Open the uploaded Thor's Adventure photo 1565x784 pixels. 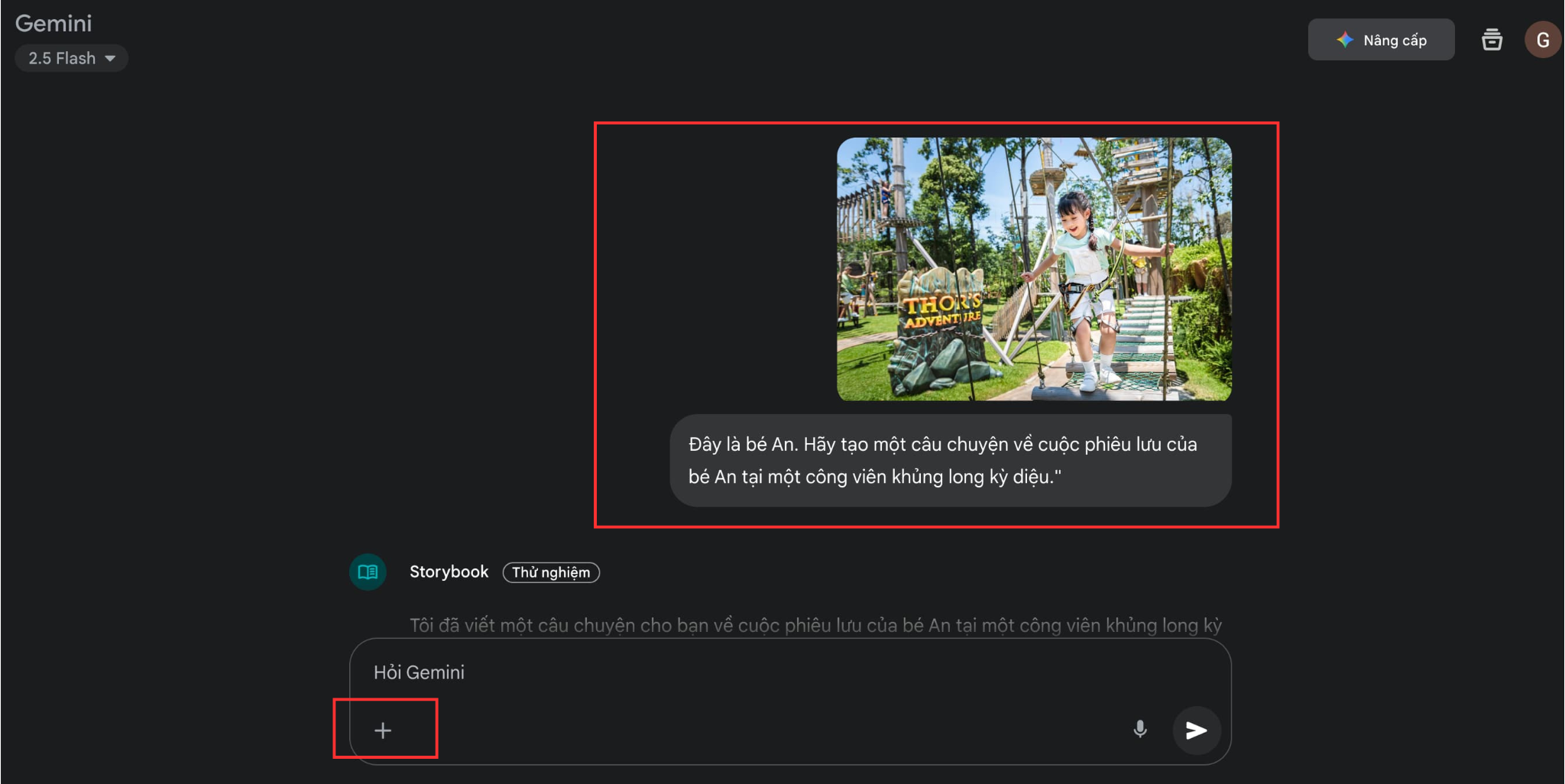pyautogui.click(x=1034, y=269)
